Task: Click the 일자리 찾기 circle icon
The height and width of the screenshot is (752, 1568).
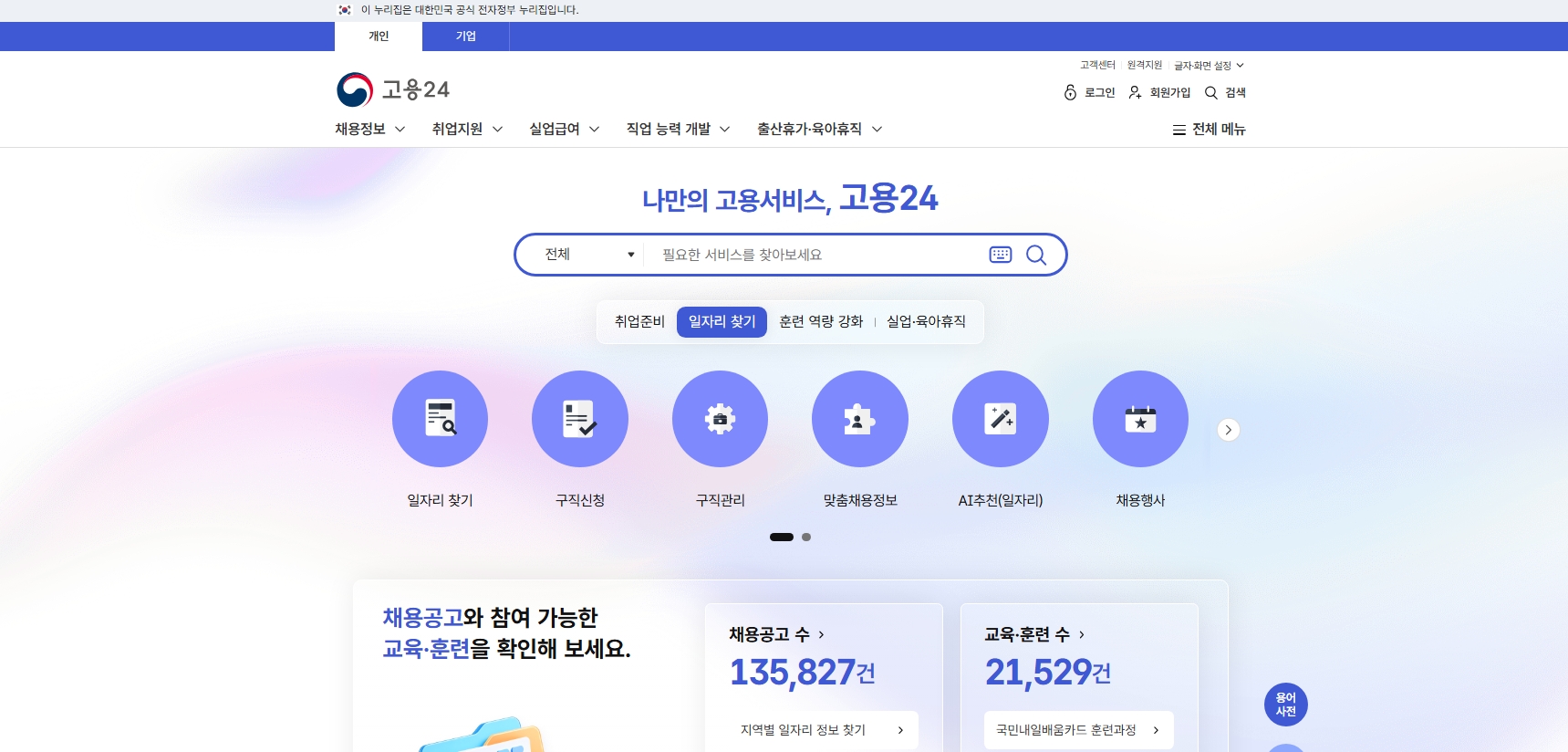Action: click(x=440, y=419)
